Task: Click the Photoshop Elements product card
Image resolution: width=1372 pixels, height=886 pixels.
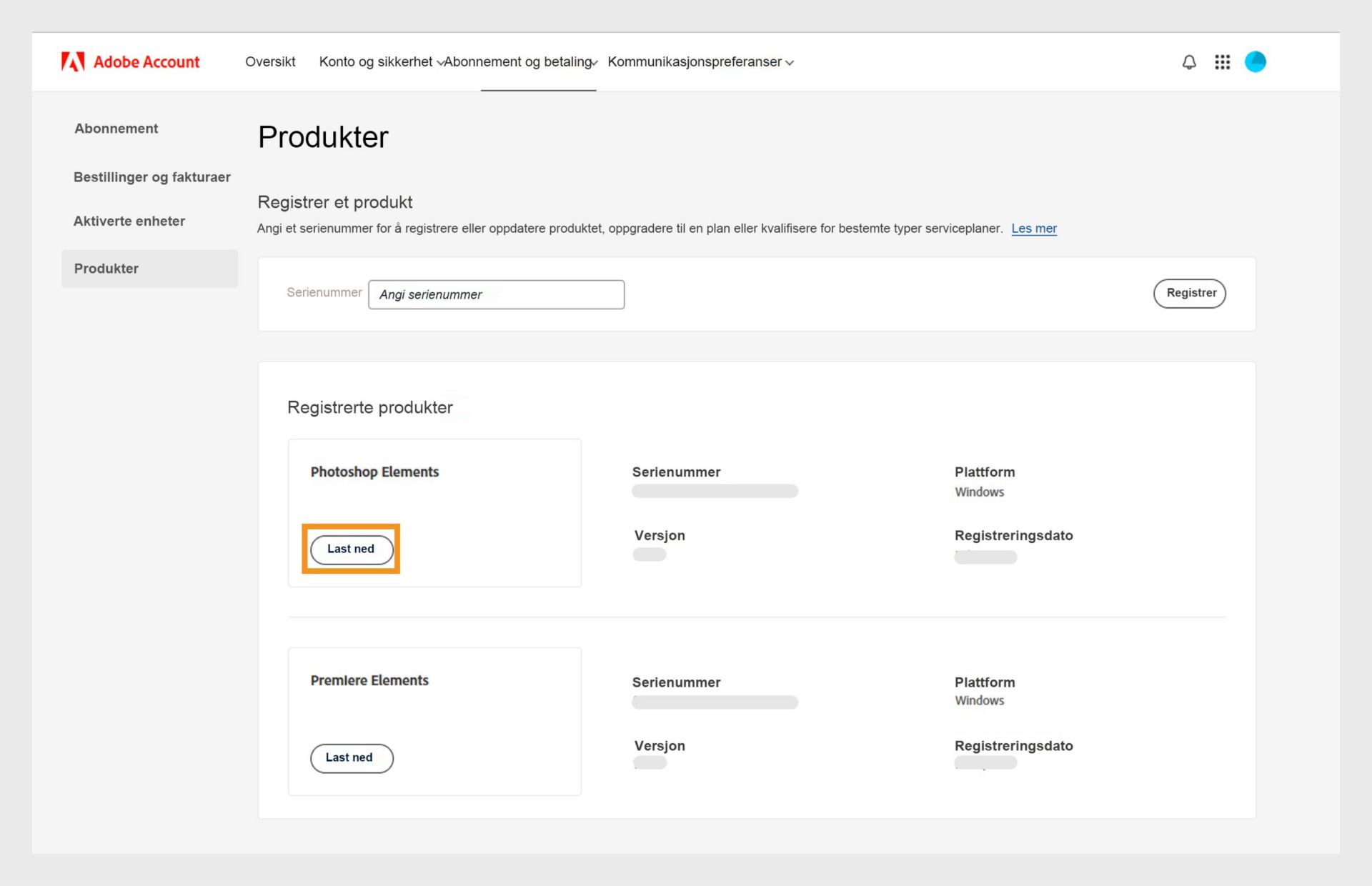Action: tap(434, 512)
